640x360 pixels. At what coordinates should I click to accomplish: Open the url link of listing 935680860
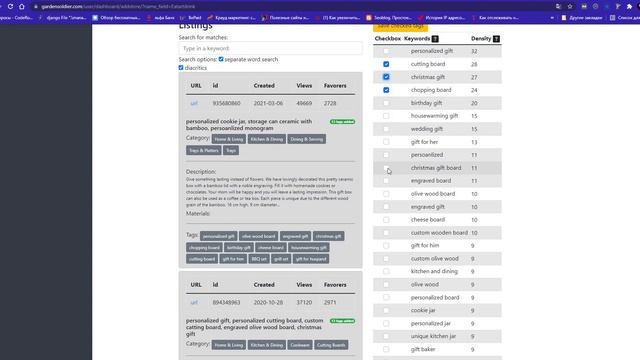194,103
